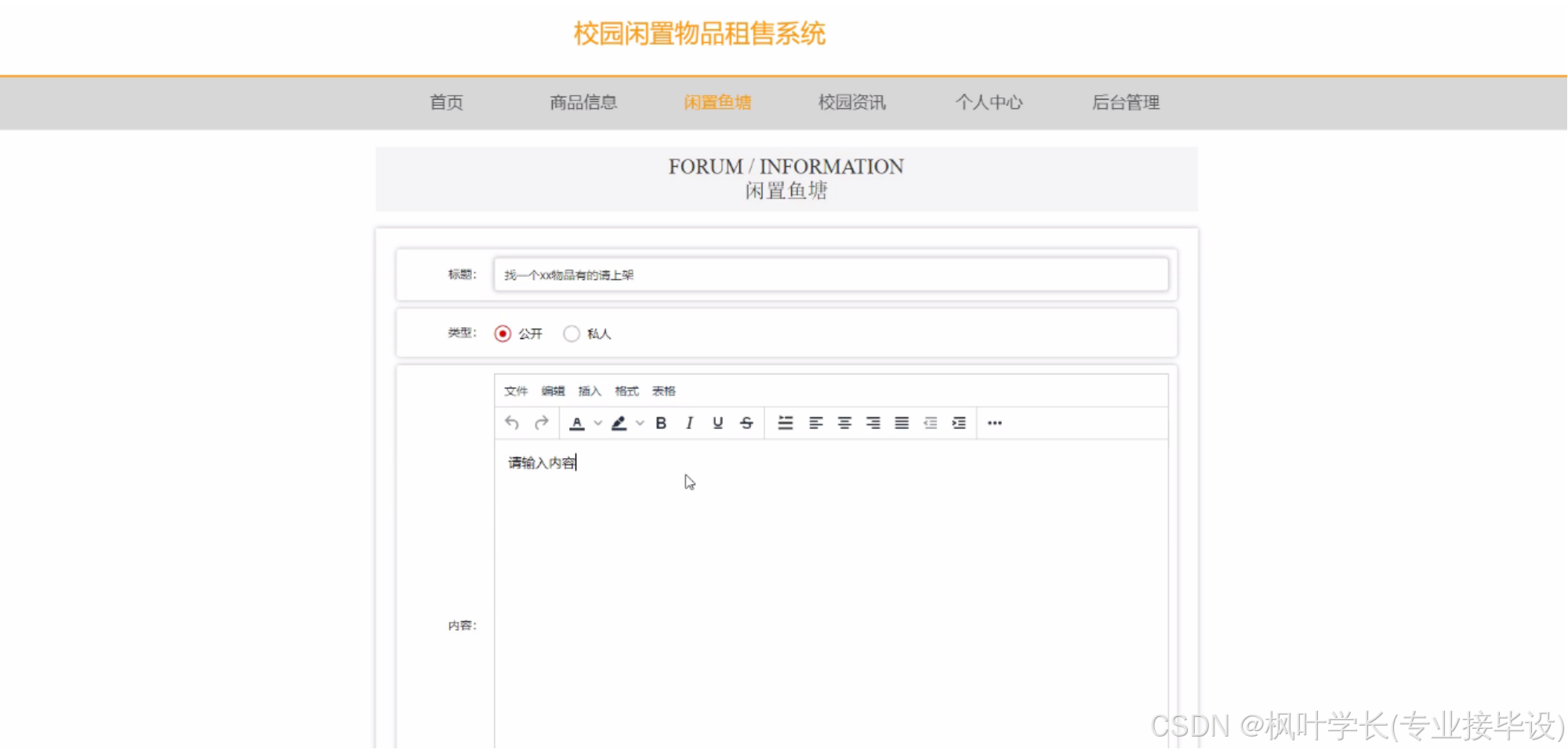The image size is (1568, 753).
Task: Open the 格式 editor menu
Action: click(x=626, y=391)
